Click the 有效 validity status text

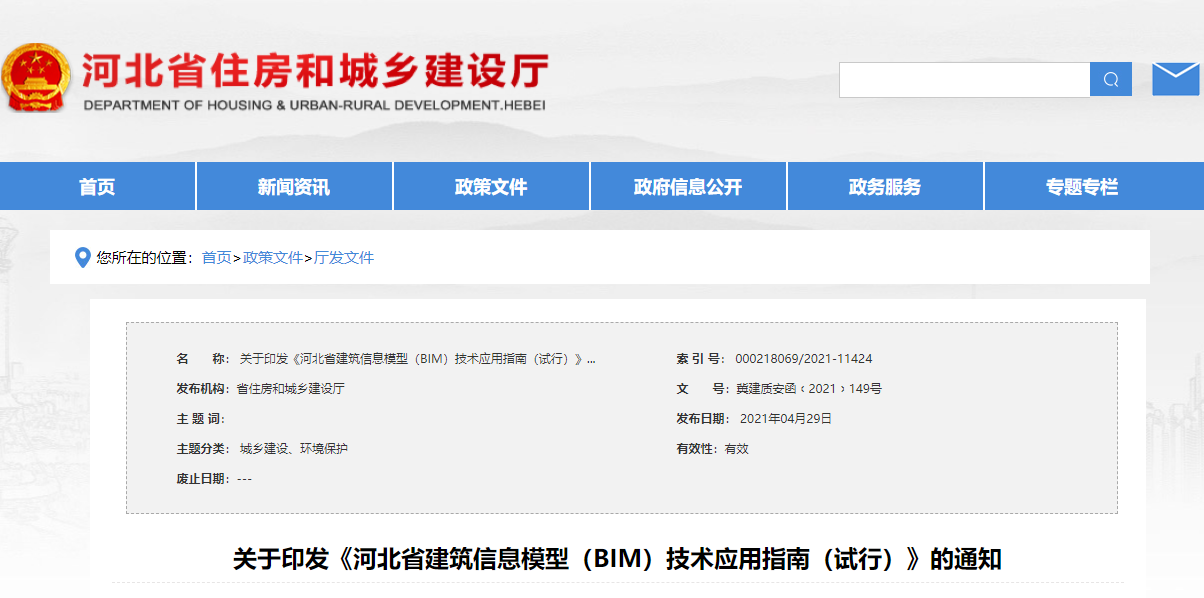[738, 449]
